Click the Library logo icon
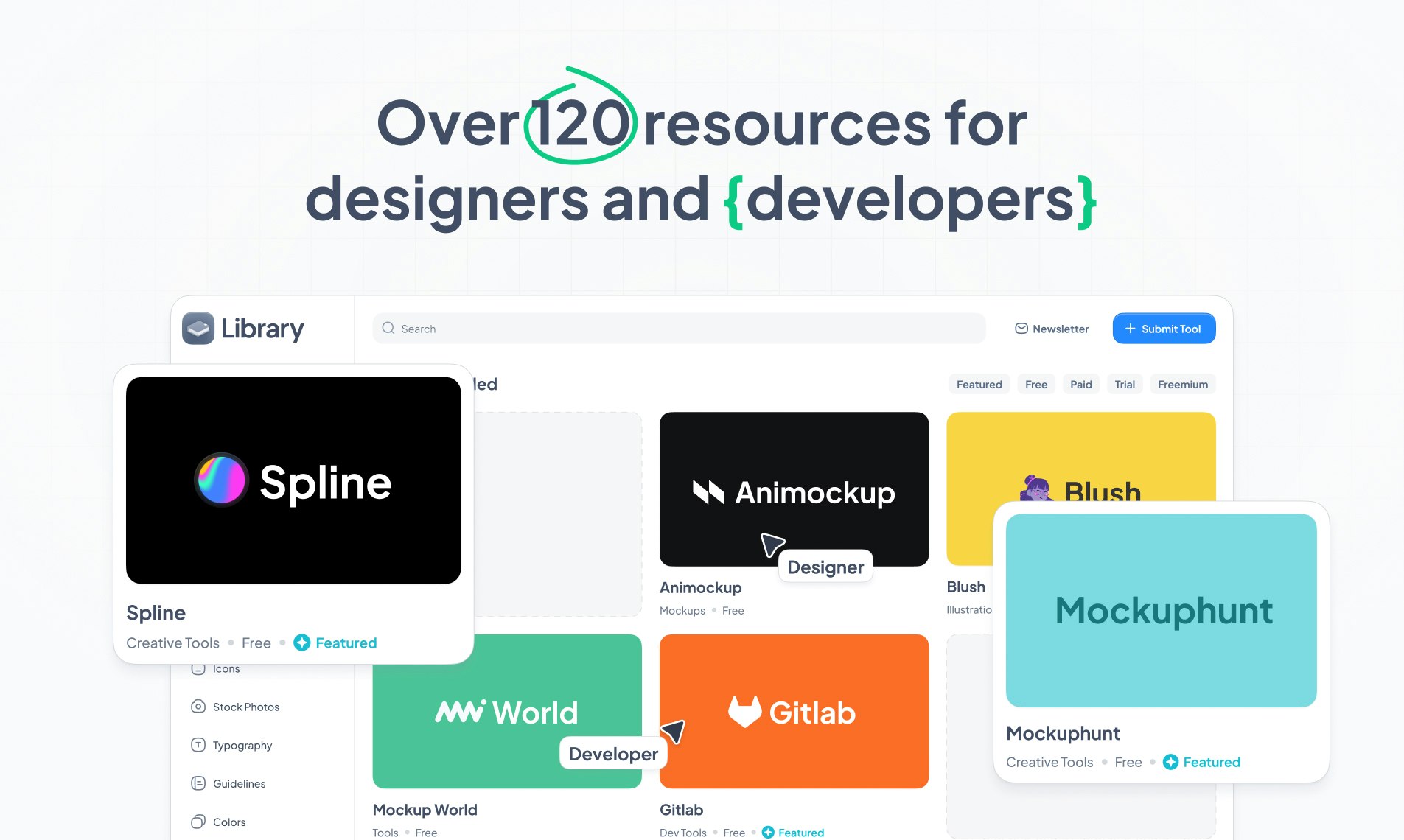 point(198,329)
